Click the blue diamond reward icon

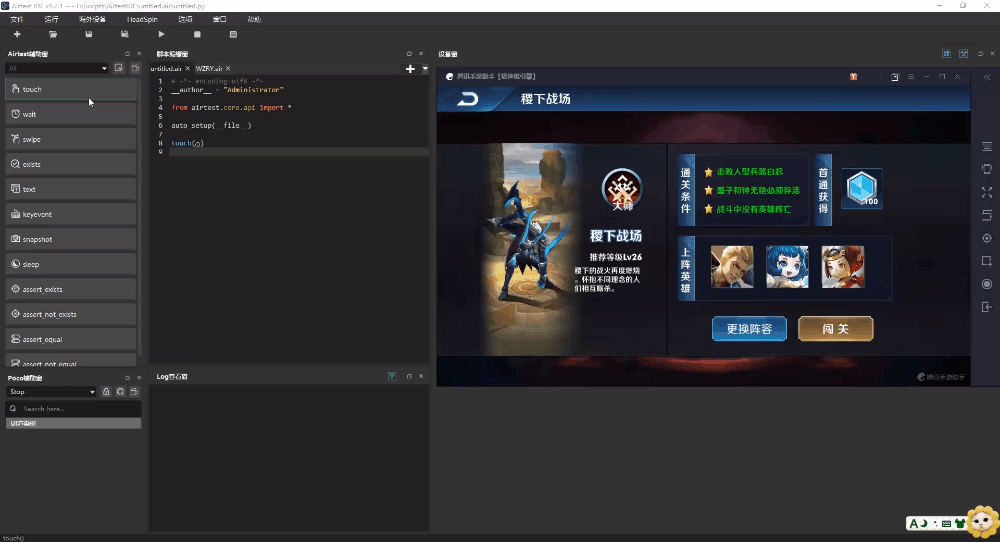coord(862,189)
